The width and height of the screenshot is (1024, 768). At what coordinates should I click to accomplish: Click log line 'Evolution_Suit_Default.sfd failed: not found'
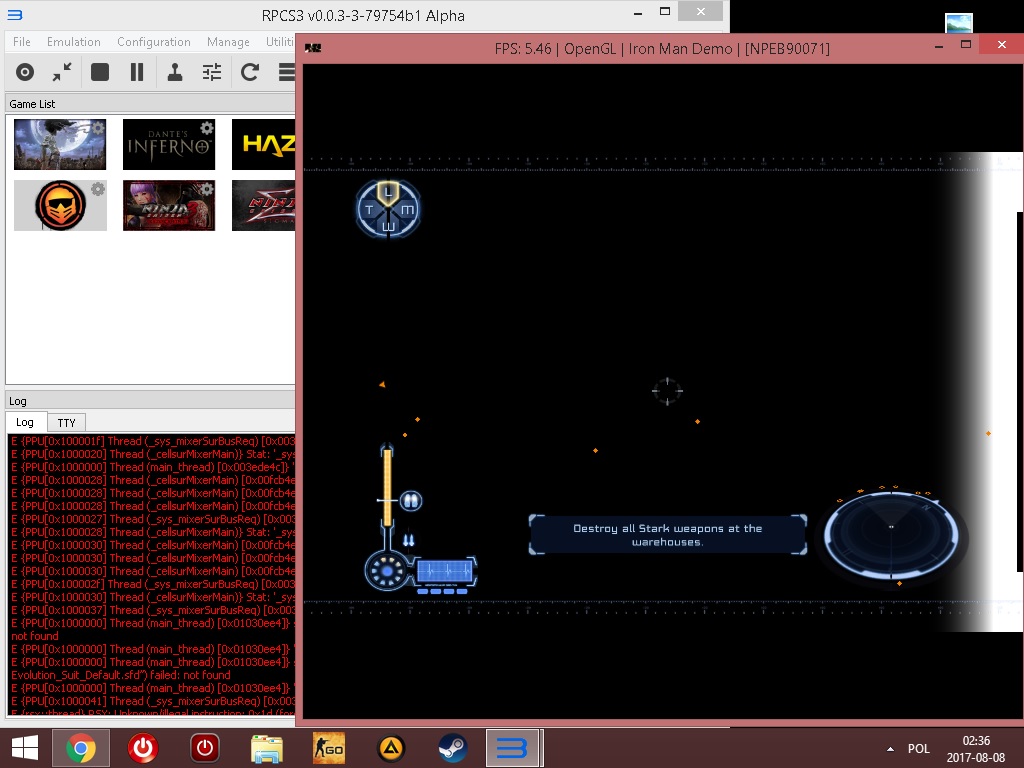[121, 675]
